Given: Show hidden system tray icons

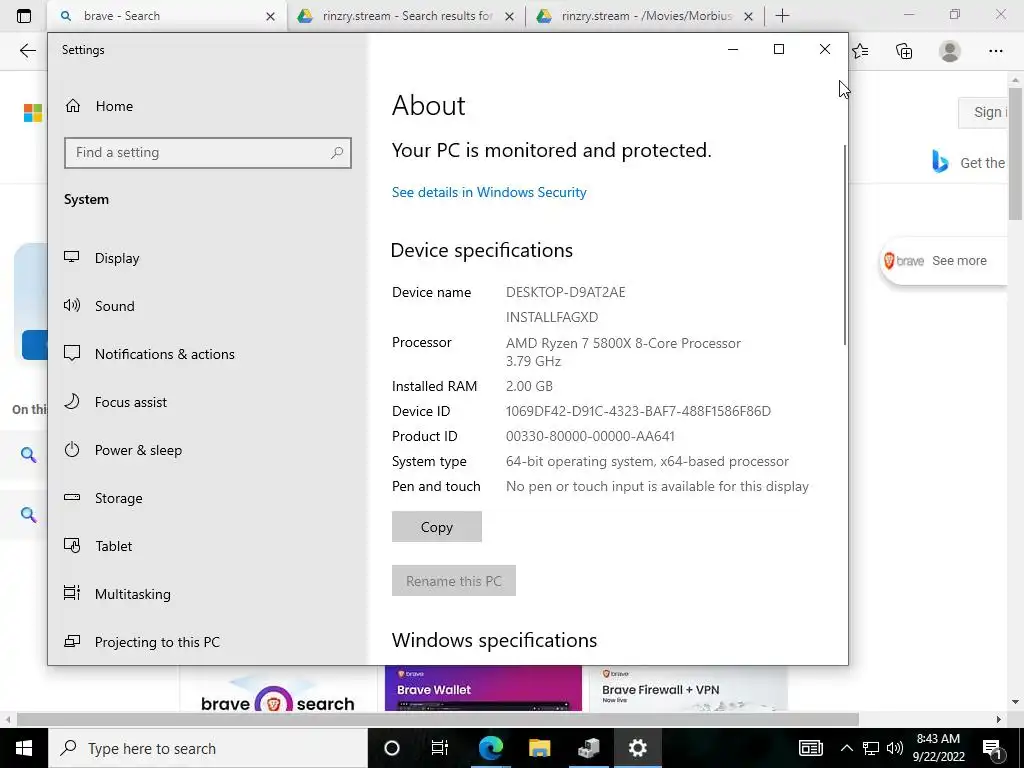Looking at the screenshot, I should coord(846,748).
